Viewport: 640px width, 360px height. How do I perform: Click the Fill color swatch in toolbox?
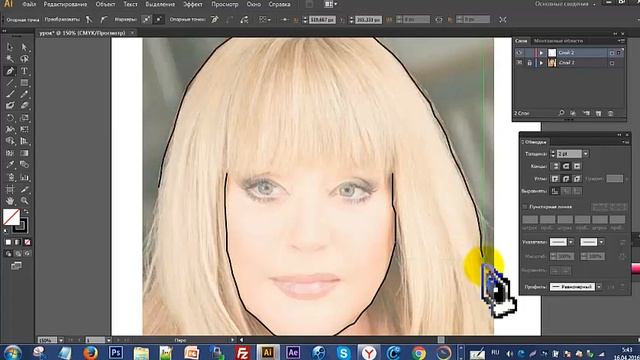11,217
